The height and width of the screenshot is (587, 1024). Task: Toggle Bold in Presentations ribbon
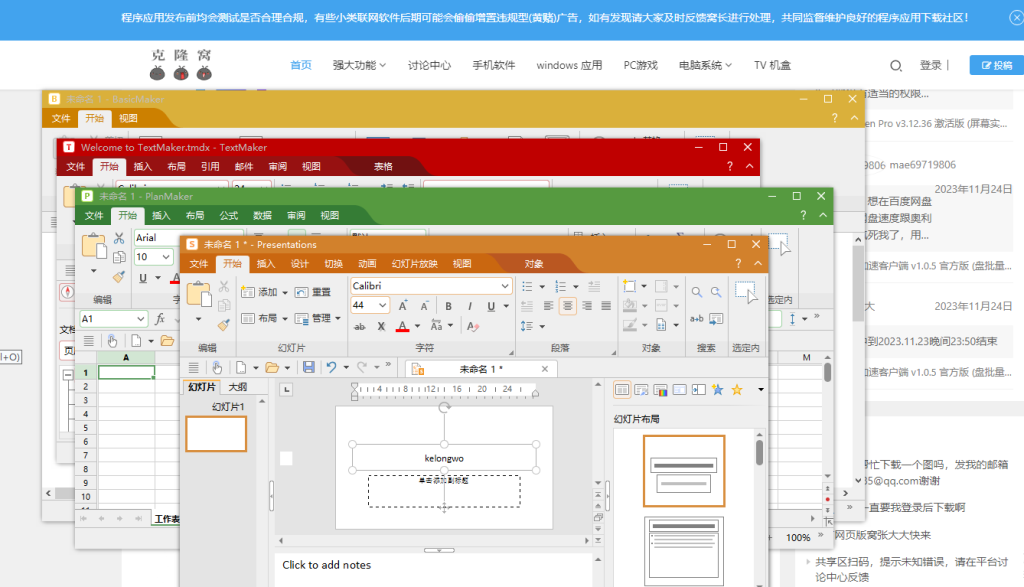click(448, 306)
